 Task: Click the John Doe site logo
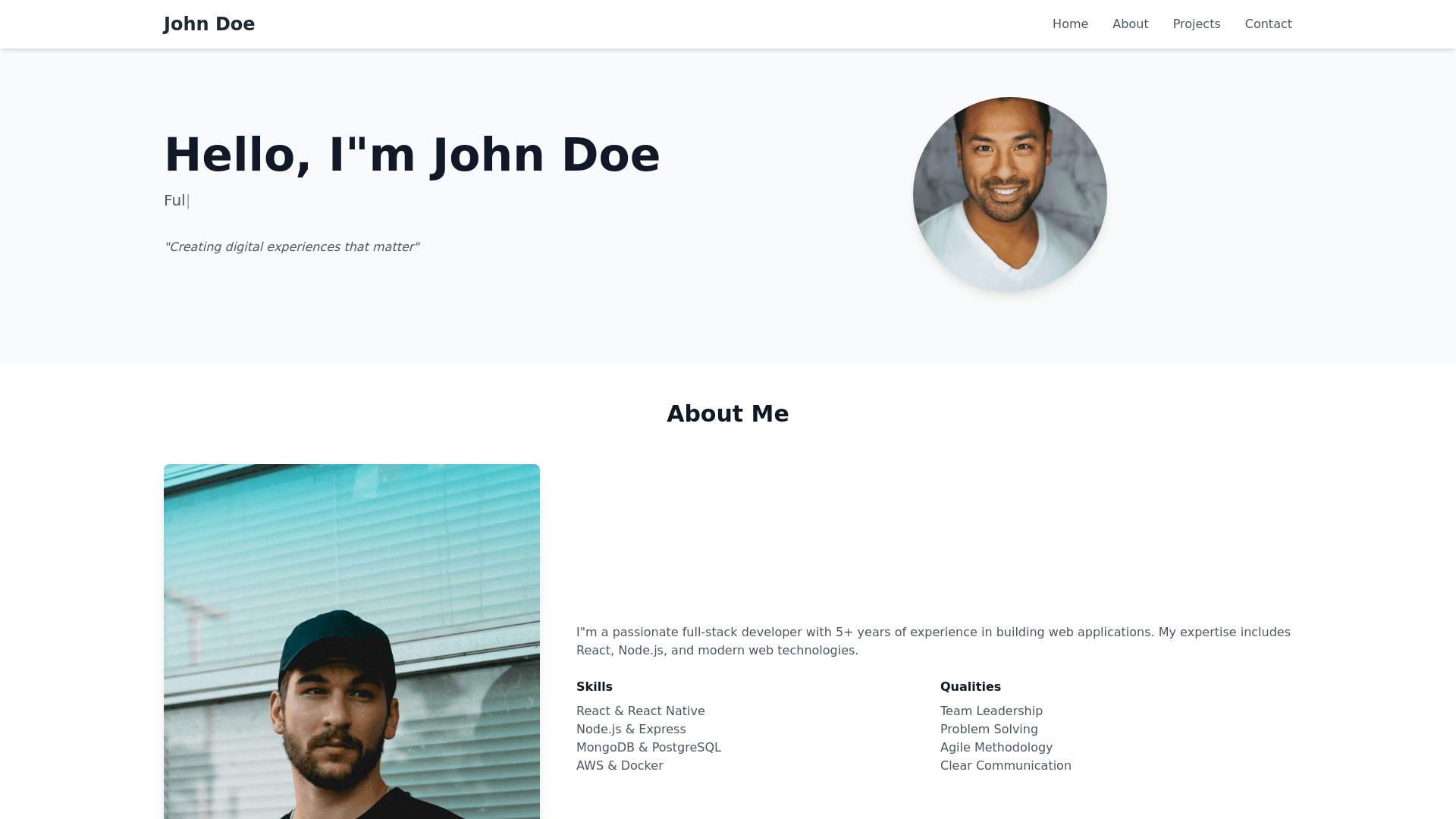pos(209,24)
